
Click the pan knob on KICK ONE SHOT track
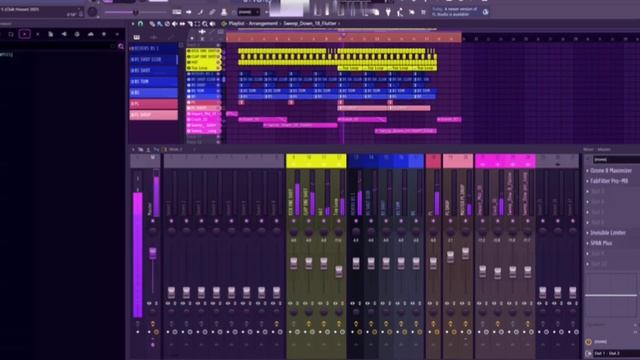click(293, 232)
